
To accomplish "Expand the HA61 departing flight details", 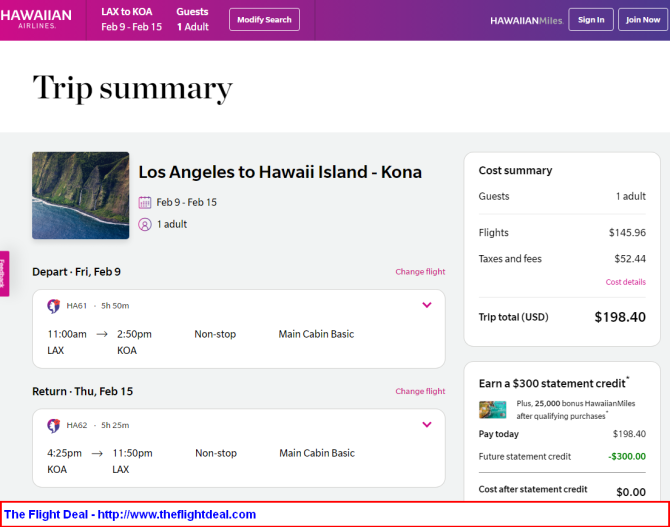I will point(426,305).
